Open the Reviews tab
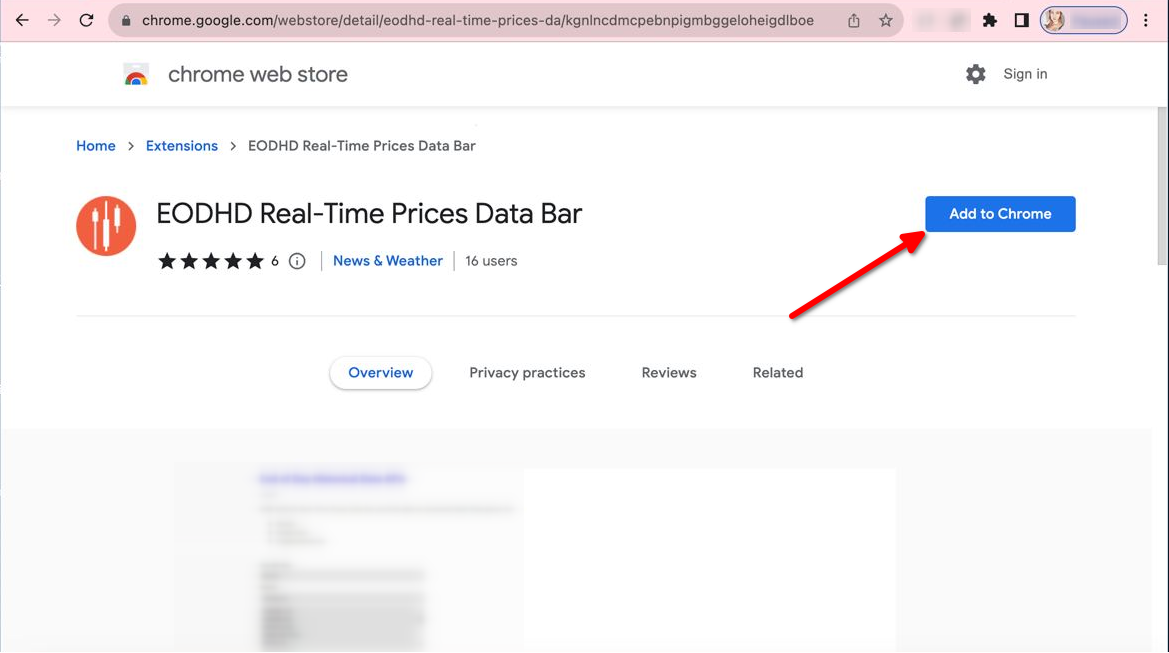This screenshot has height=653, width=1169. (x=669, y=373)
